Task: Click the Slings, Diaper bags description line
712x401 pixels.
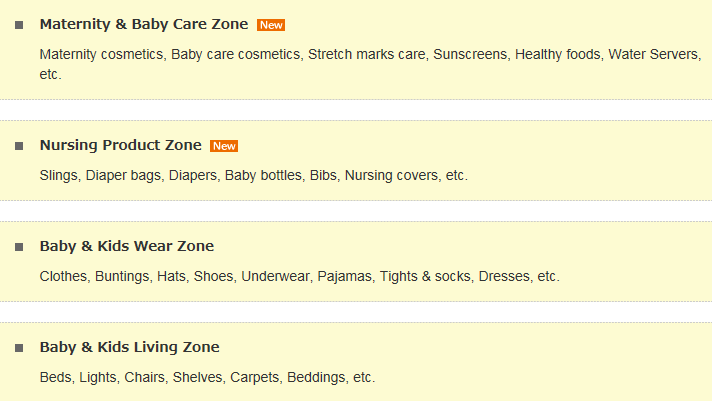Action: pos(253,175)
